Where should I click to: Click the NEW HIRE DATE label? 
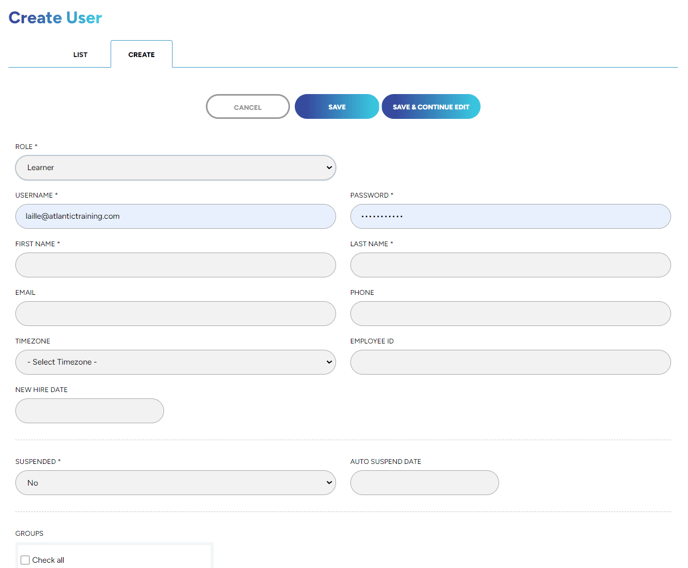click(41, 389)
